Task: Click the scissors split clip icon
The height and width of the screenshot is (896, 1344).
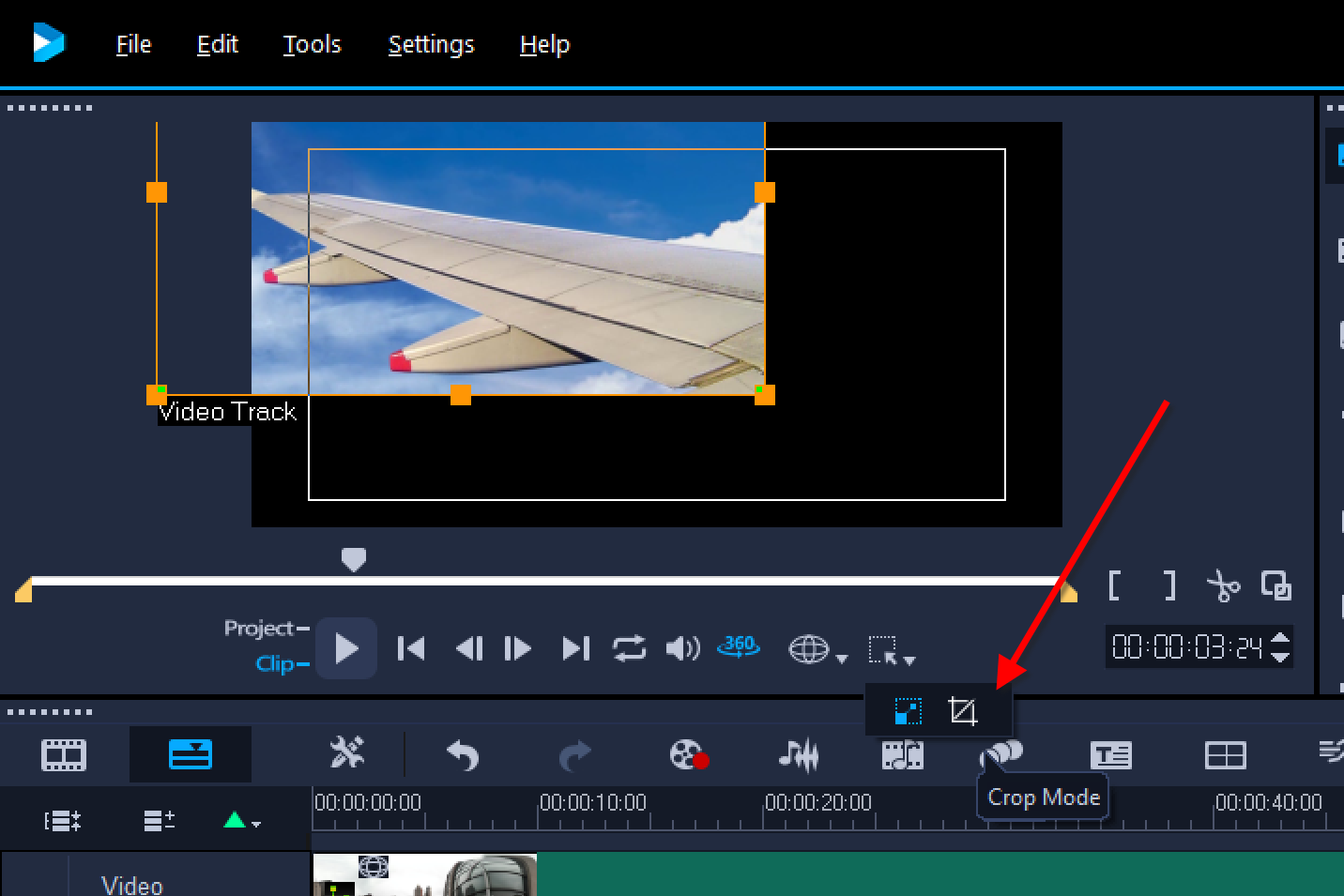Action: (1223, 586)
